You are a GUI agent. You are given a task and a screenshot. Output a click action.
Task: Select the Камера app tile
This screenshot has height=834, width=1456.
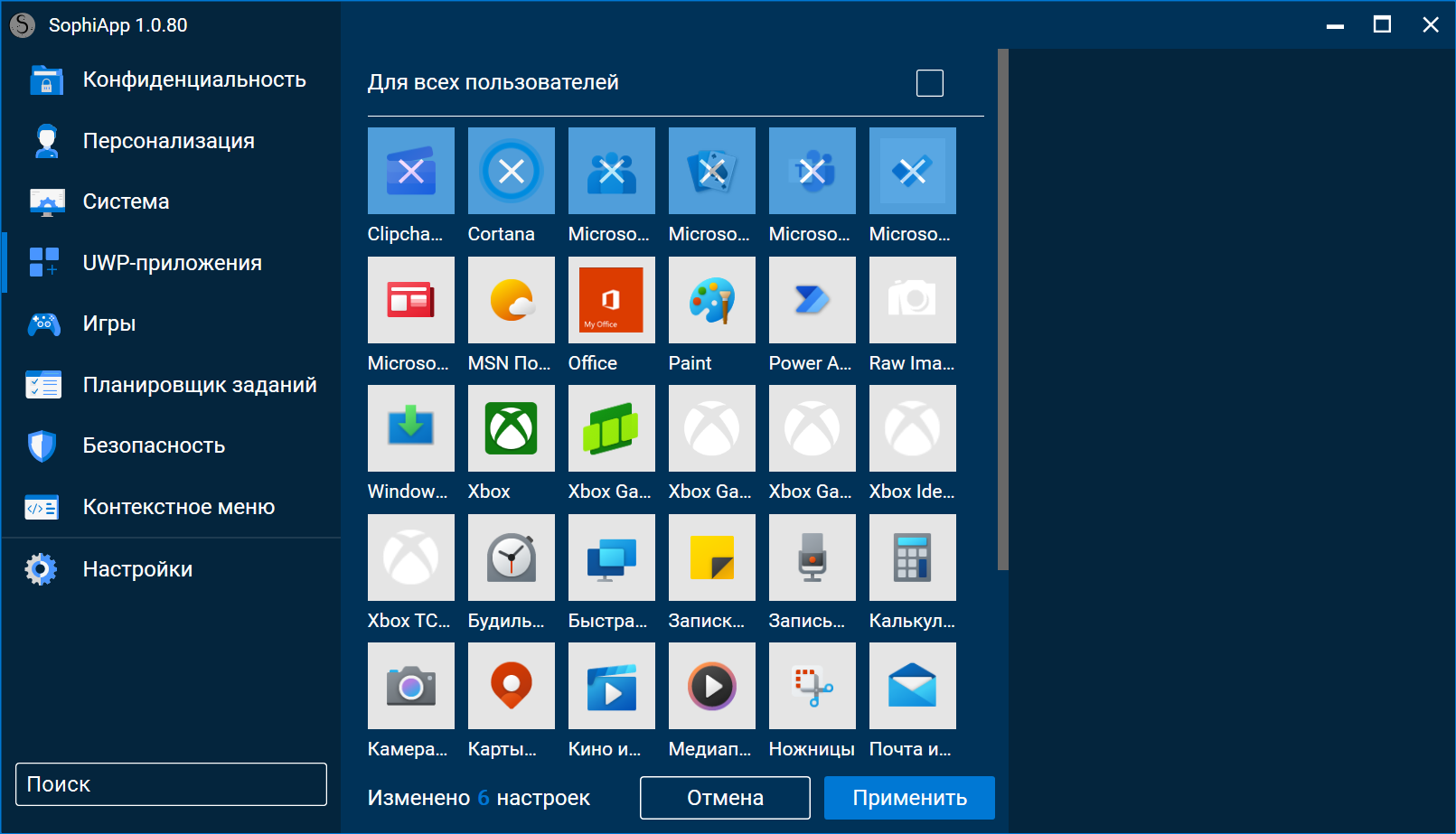tap(411, 686)
